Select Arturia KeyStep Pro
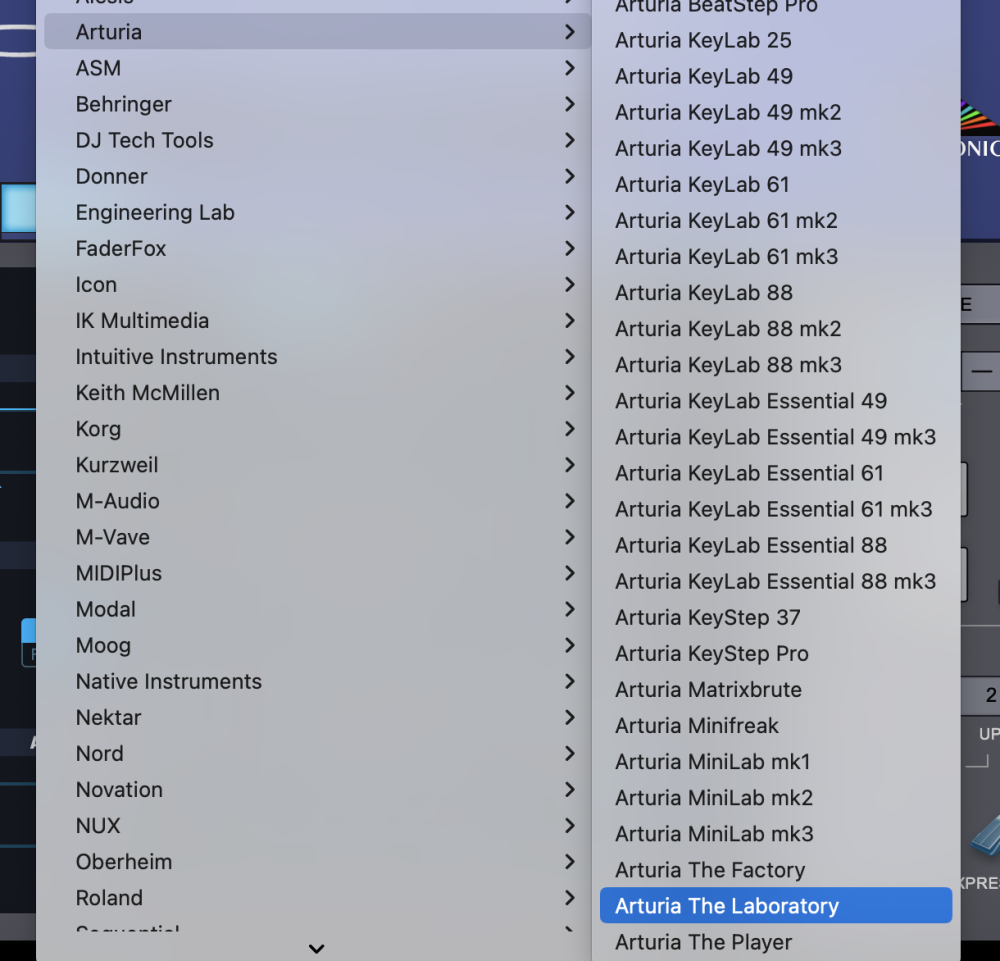 [776, 654]
